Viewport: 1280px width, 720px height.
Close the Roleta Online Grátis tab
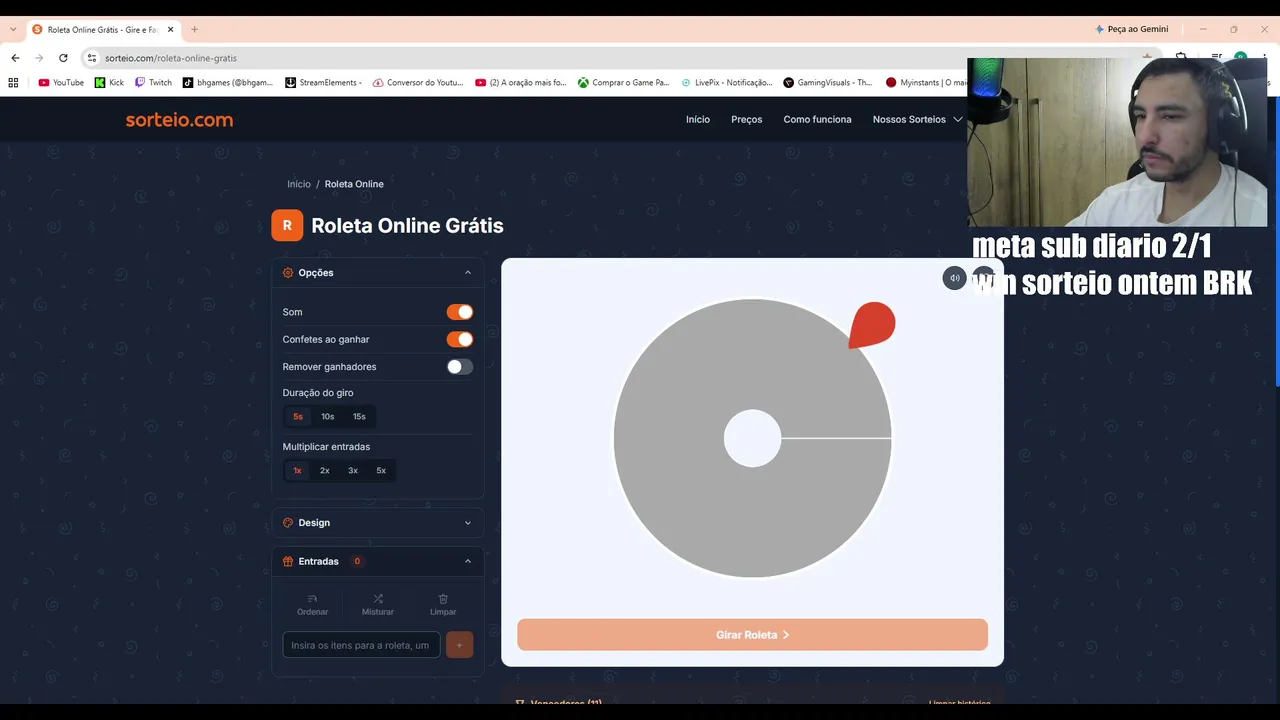(170, 30)
